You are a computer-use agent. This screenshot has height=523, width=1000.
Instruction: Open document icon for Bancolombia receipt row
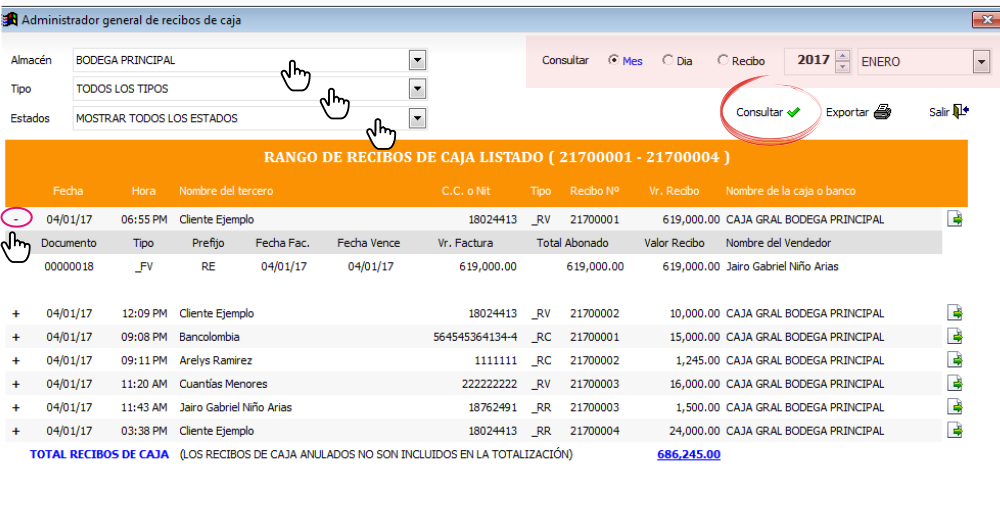click(955, 336)
